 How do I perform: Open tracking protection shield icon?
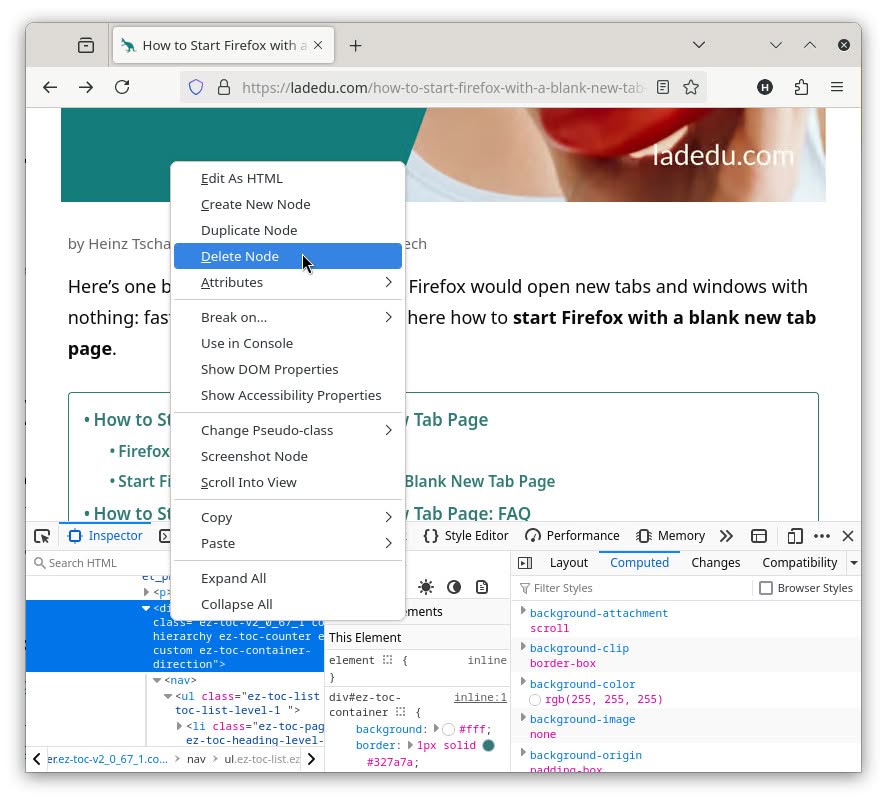[x=196, y=88]
